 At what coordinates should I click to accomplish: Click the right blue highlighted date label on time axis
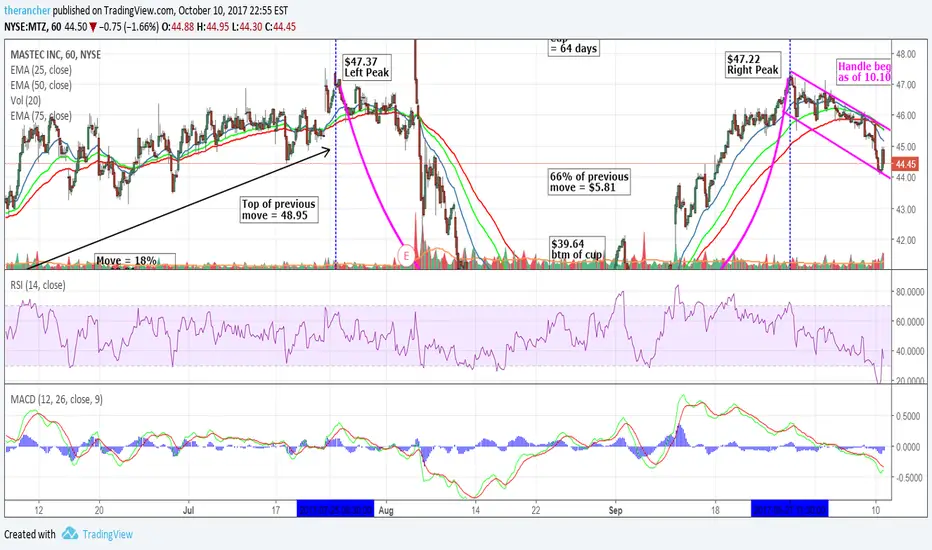coord(789,510)
